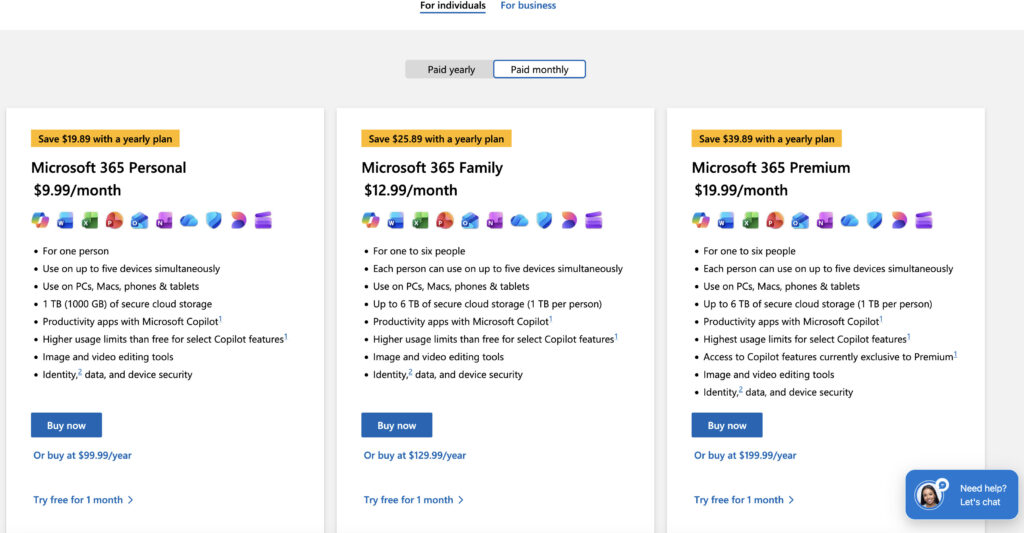Click the Copilot icon under Microsoft 365 Family
This screenshot has height=533, width=1024.
point(370,220)
